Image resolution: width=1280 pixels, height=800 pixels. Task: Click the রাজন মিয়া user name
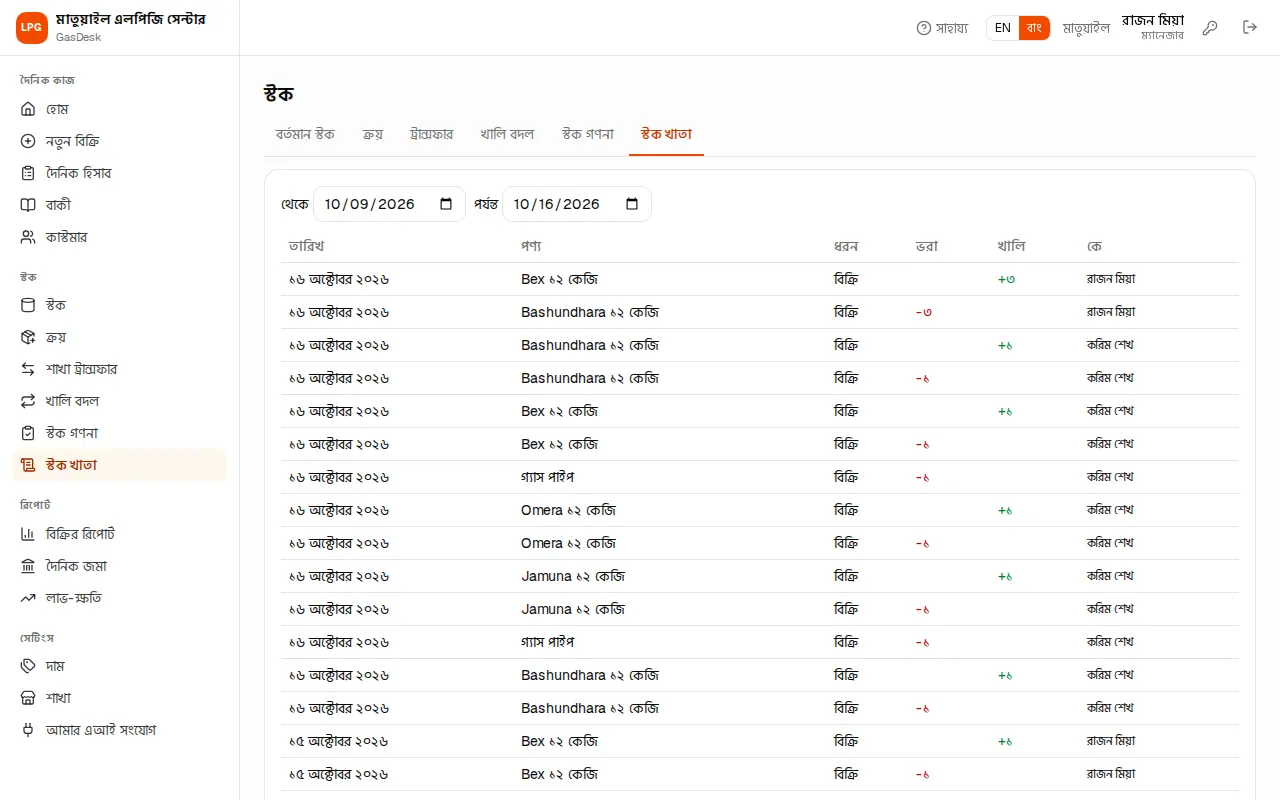coord(1153,20)
